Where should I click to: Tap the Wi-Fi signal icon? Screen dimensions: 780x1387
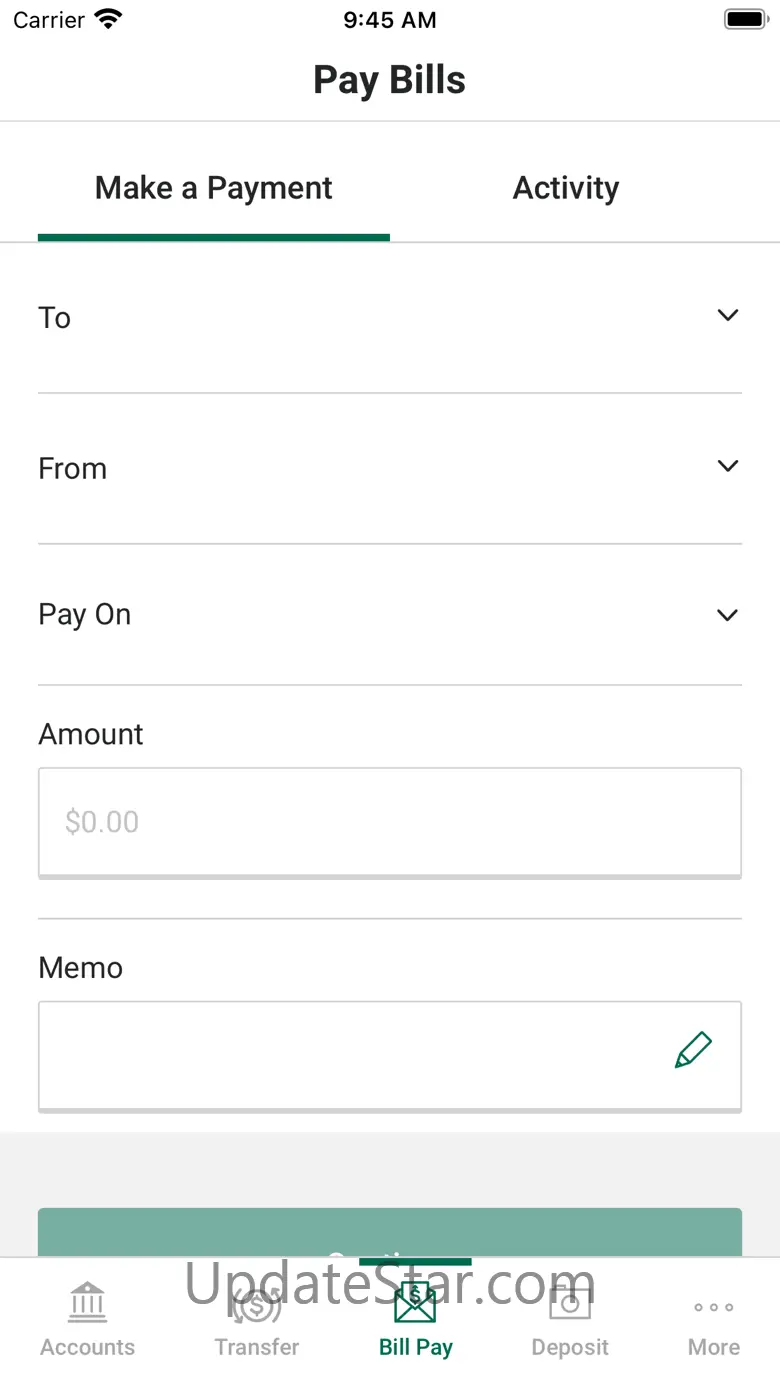(x=108, y=18)
